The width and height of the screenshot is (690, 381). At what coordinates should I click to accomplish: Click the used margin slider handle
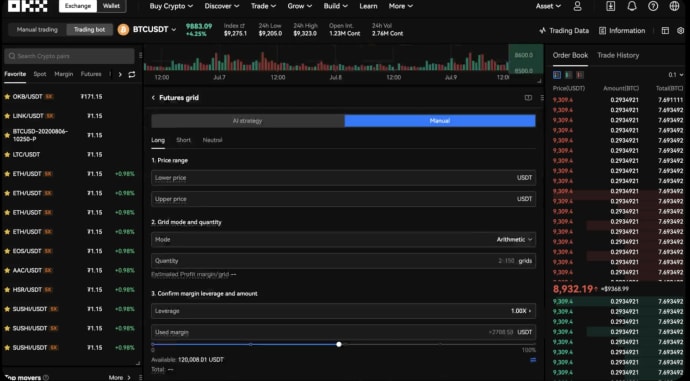(x=339, y=344)
